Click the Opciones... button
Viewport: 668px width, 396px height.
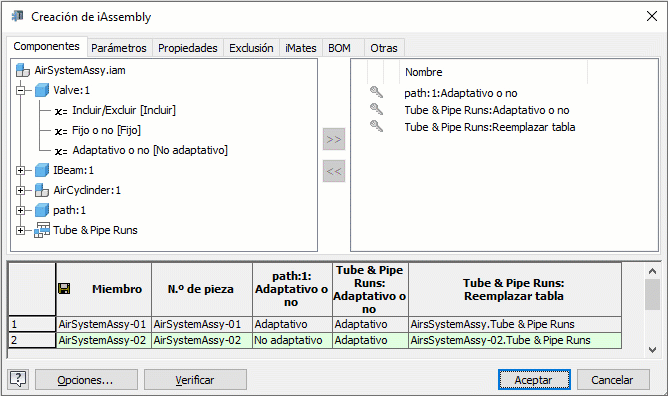click(x=86, y=379)
